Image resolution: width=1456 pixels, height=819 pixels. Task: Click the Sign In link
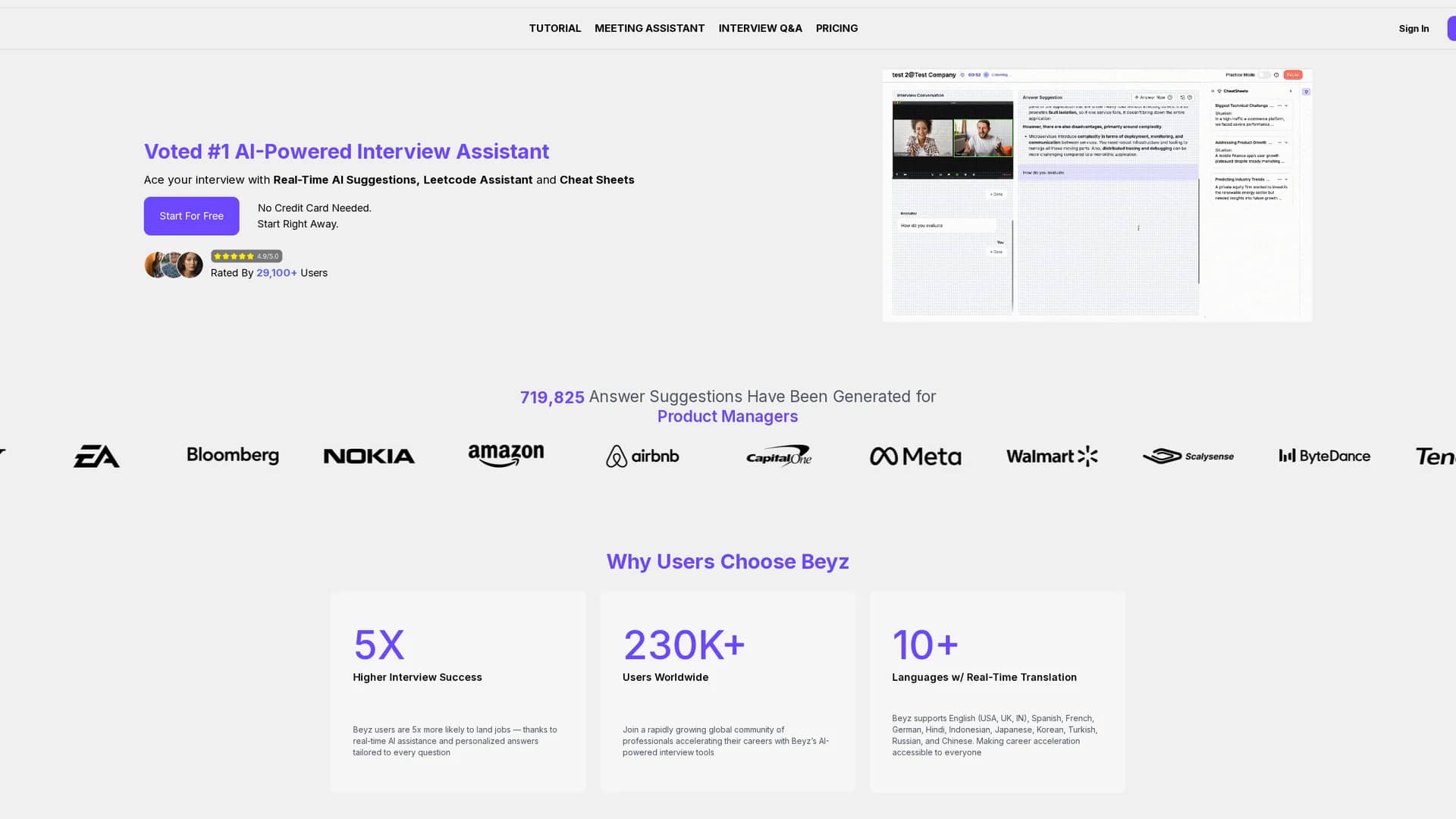pos(1414,29)
